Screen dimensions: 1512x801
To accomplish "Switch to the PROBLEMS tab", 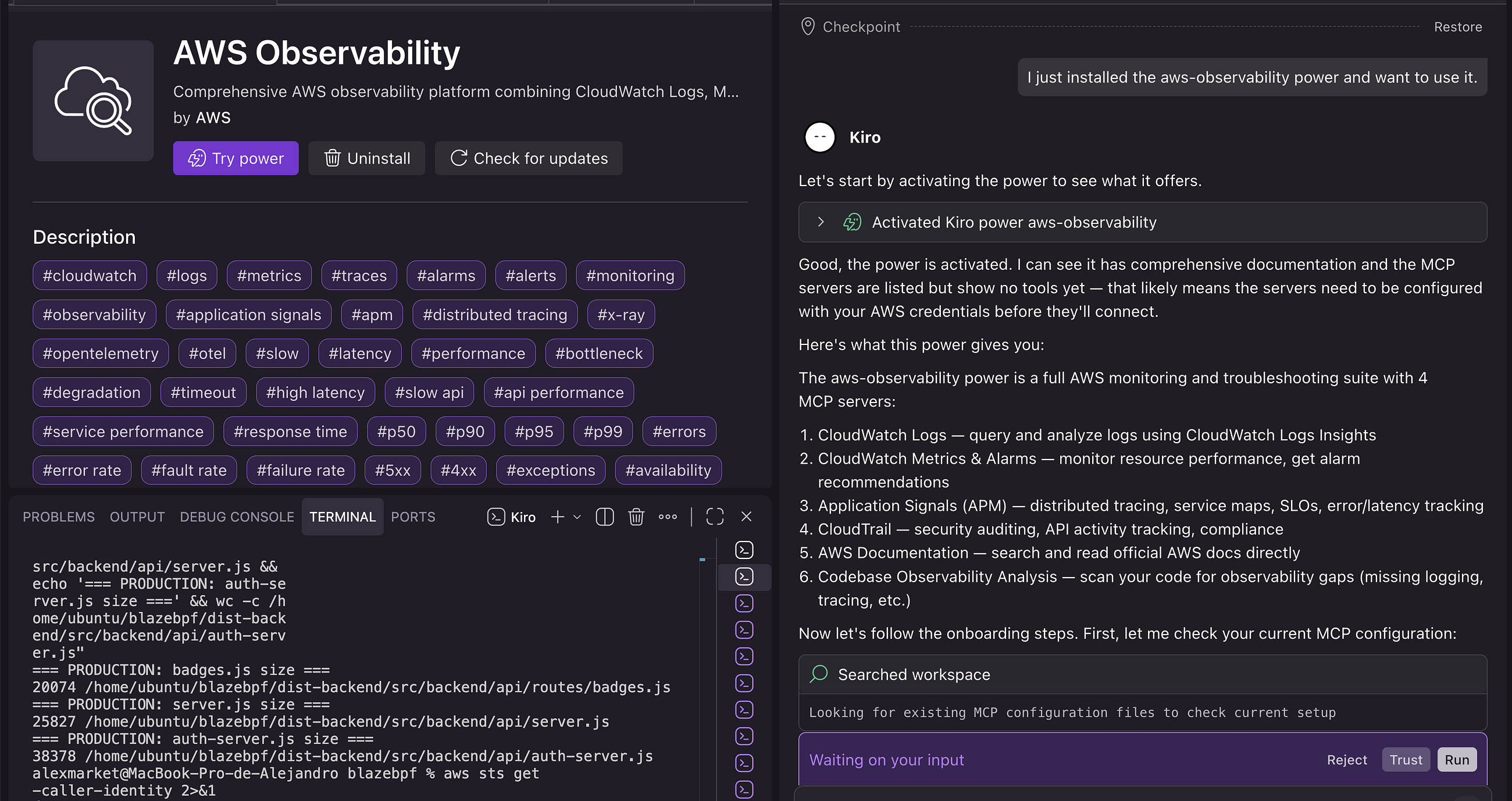I will (59, 517).
